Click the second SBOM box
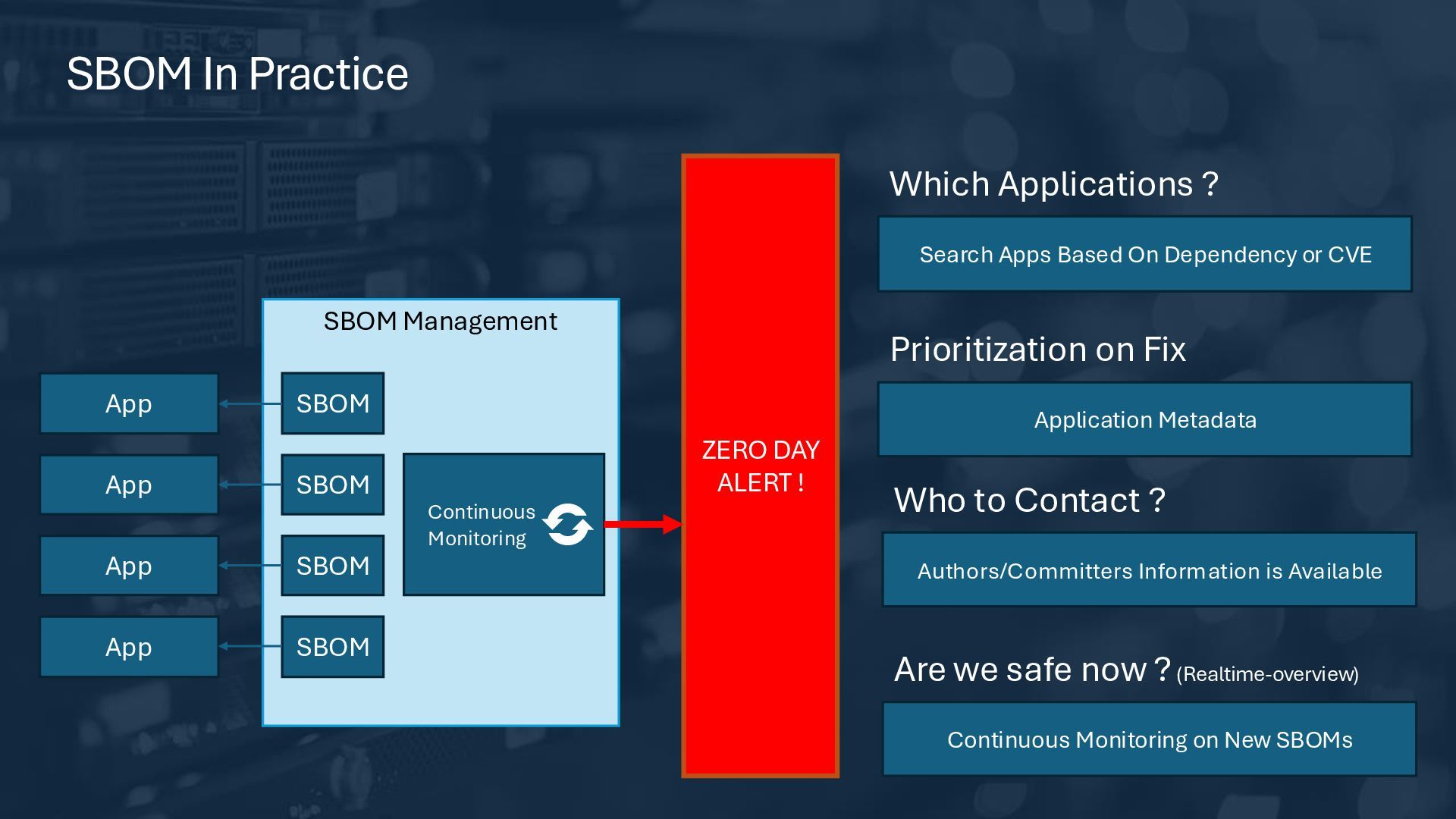Viewport: 1456px width, 819px height. click(332, 485)
